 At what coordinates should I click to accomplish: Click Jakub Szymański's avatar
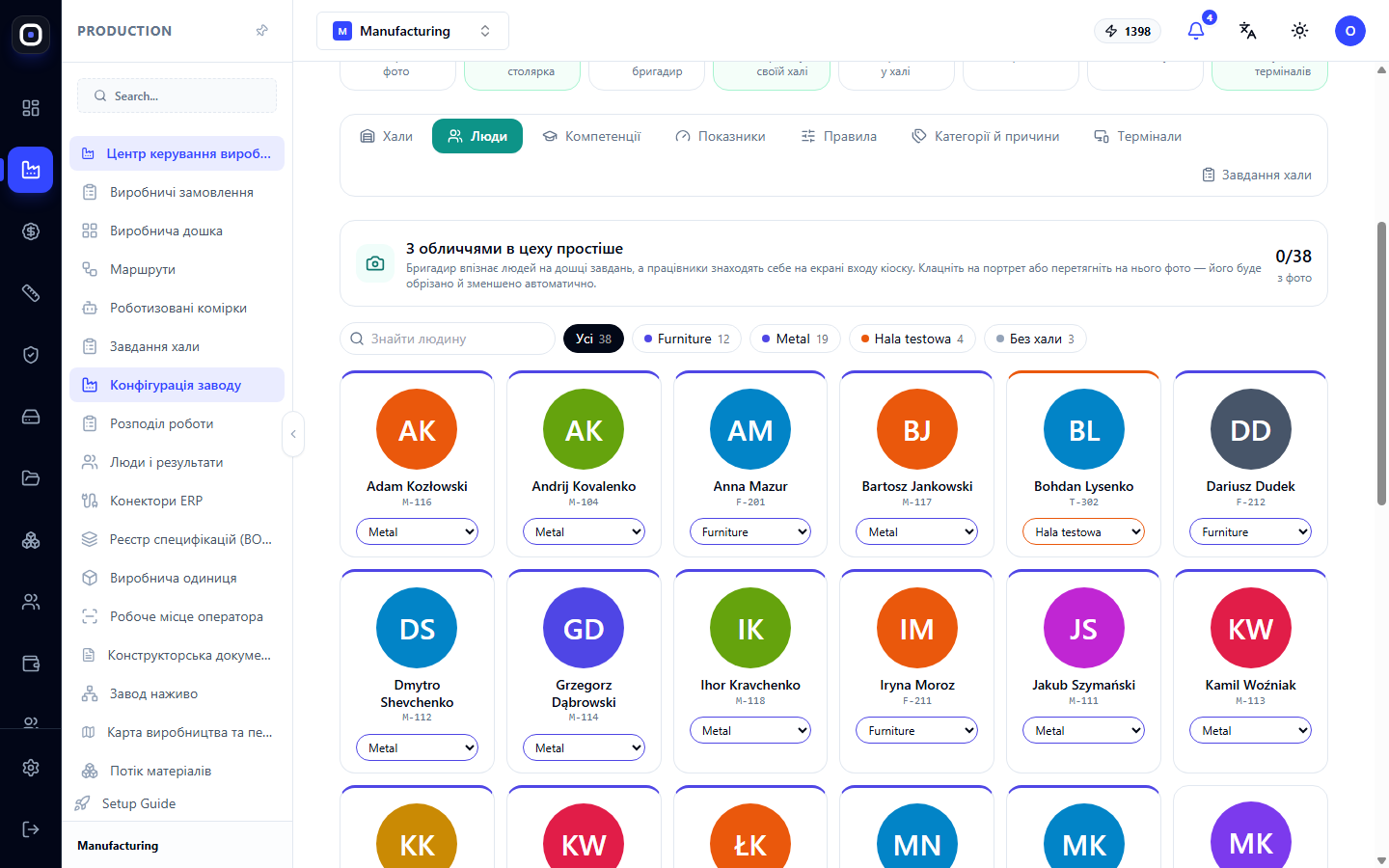tap(1083, 628)
